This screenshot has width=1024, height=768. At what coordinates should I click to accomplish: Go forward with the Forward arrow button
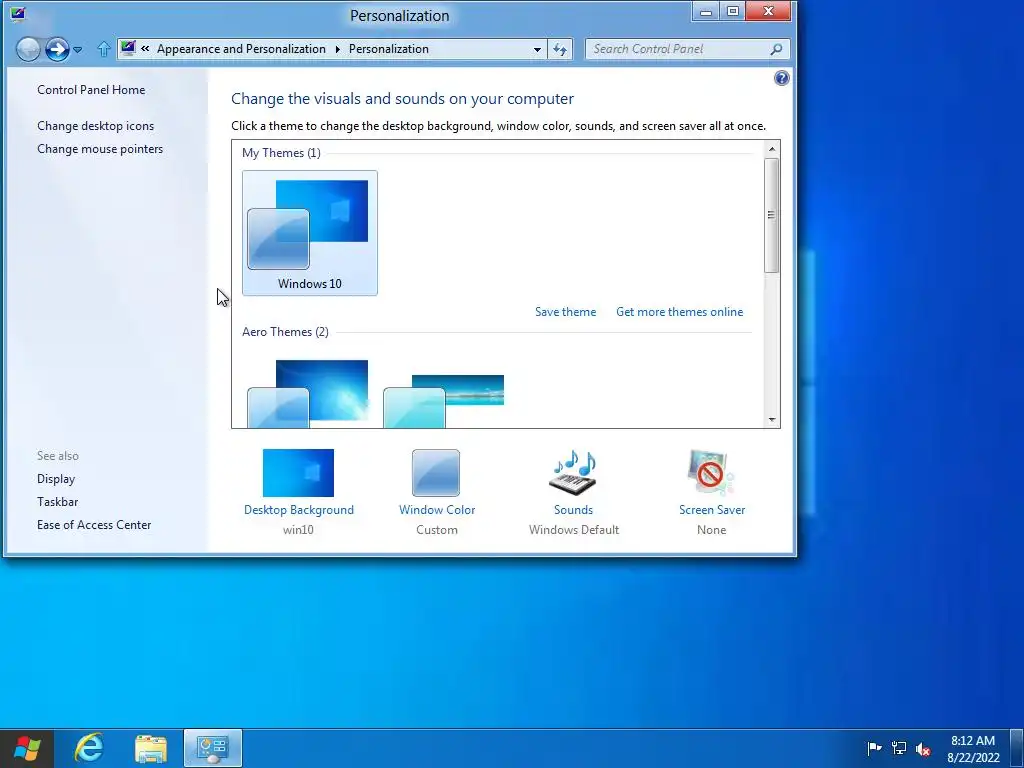click(57, 49)
